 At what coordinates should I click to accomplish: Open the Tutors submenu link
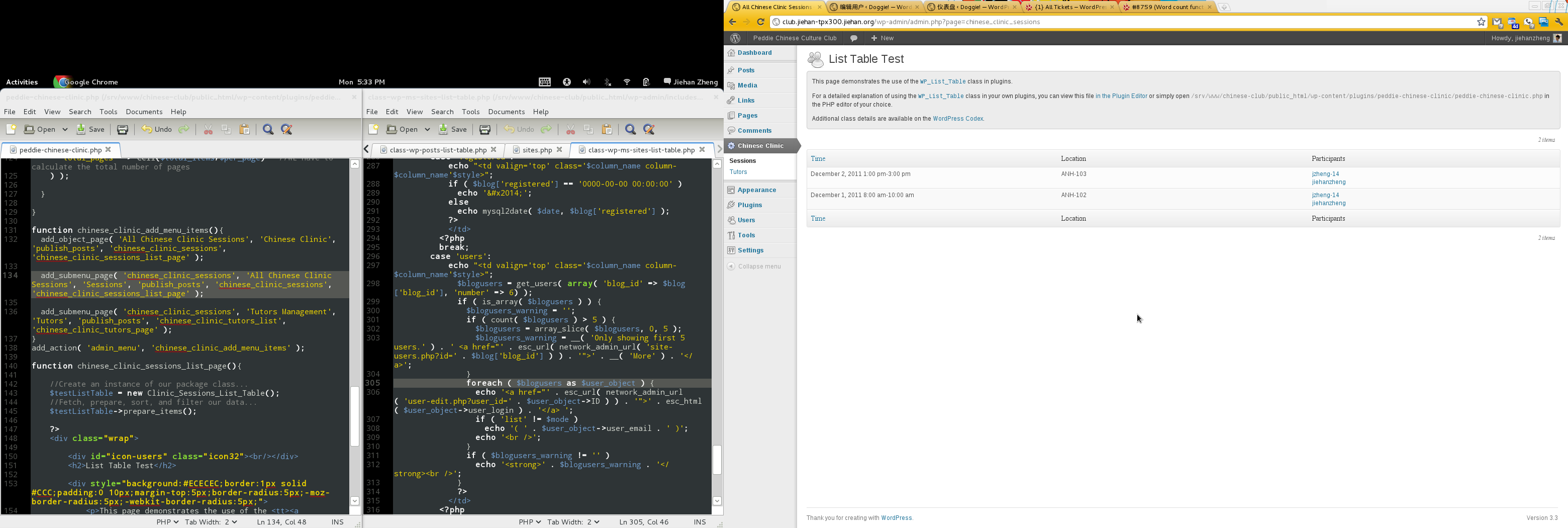pyautogui.click(x=738, y=172)
